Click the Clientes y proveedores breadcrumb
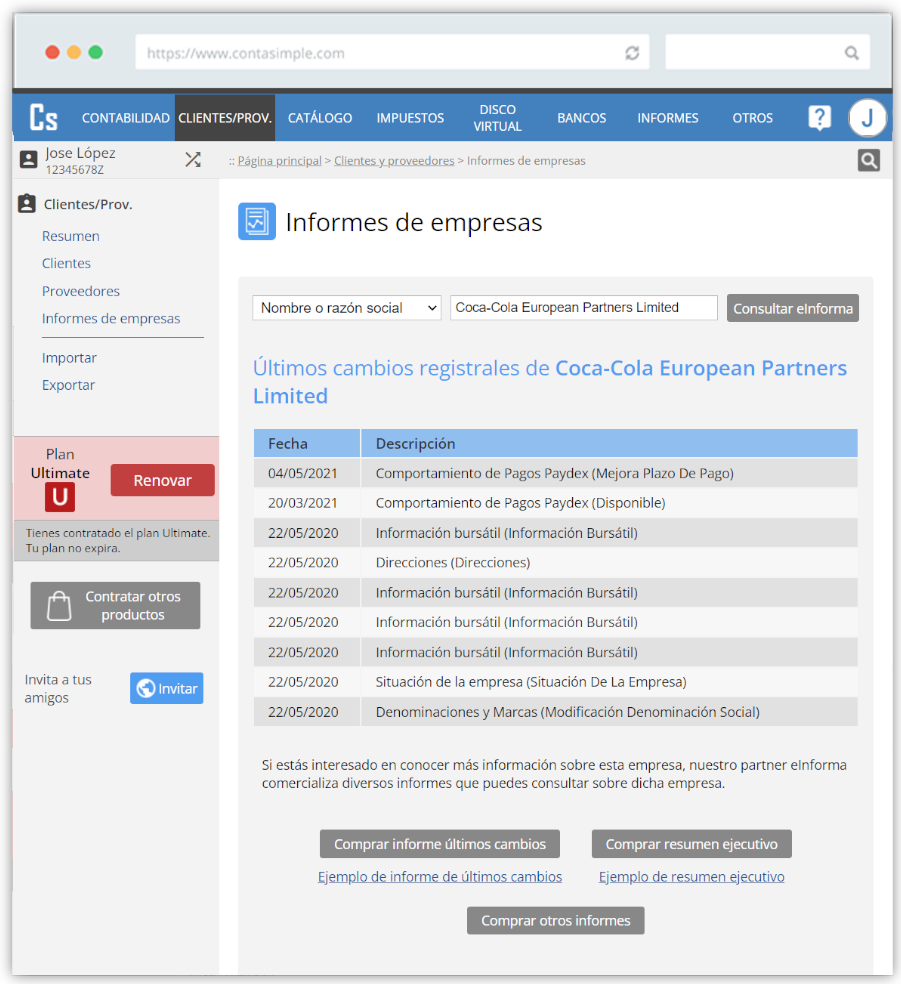This screenshot has width=901, height=984. [394, 161]
